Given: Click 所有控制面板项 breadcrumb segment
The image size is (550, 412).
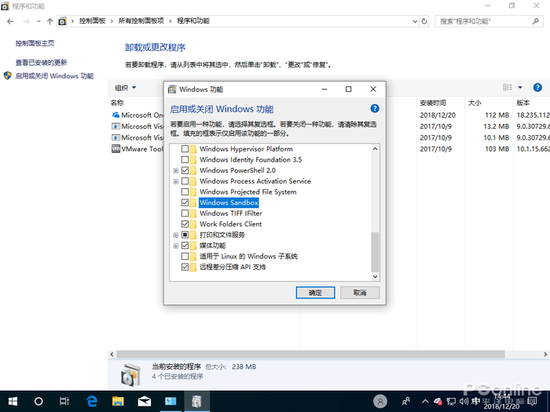Looking at the screenshot, I should pos(141,21).
